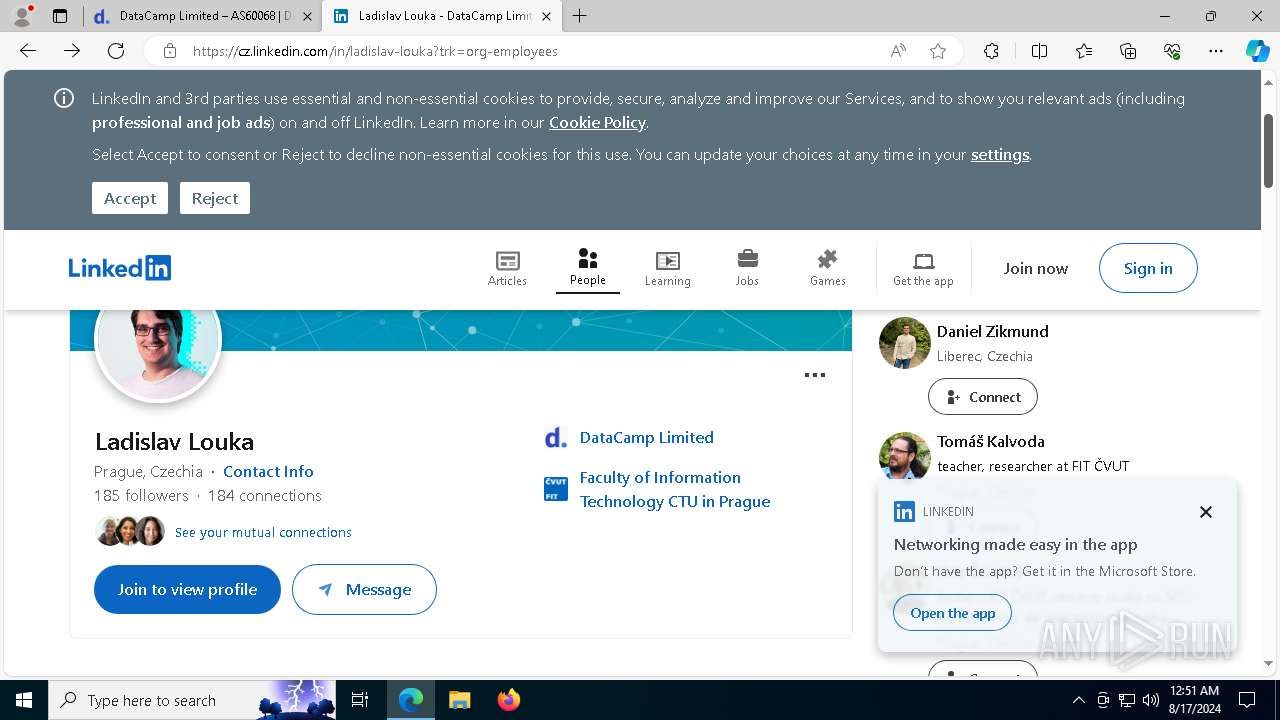Connect with Daniel Zikmund
Screen dimensions: 1280x720
[983, 397]
